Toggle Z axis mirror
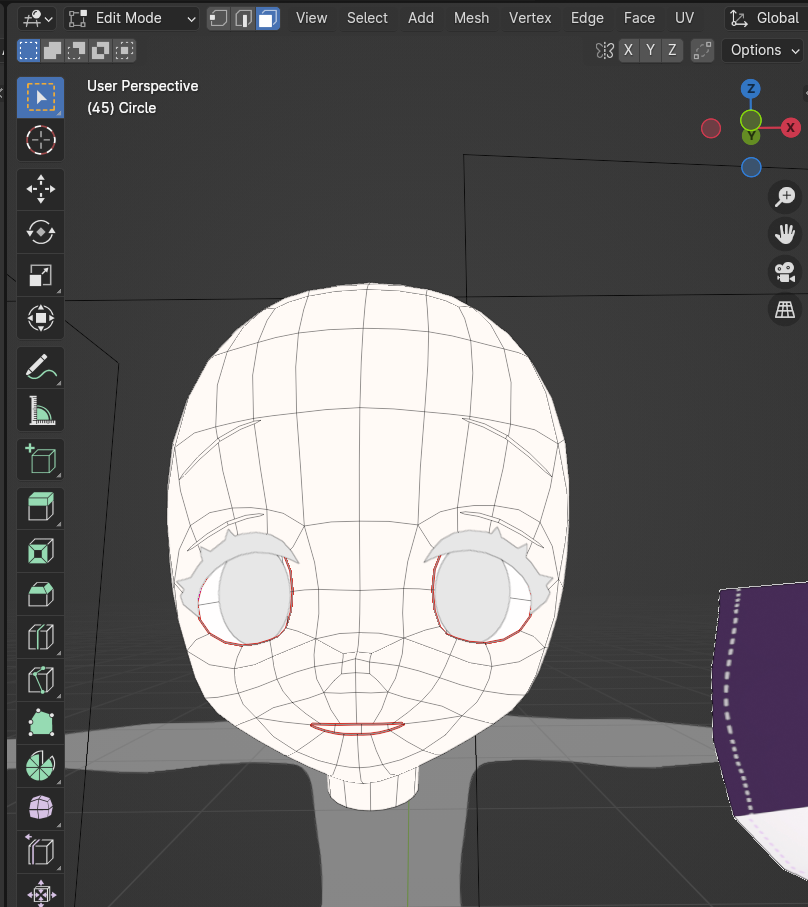 coord(672,50)
